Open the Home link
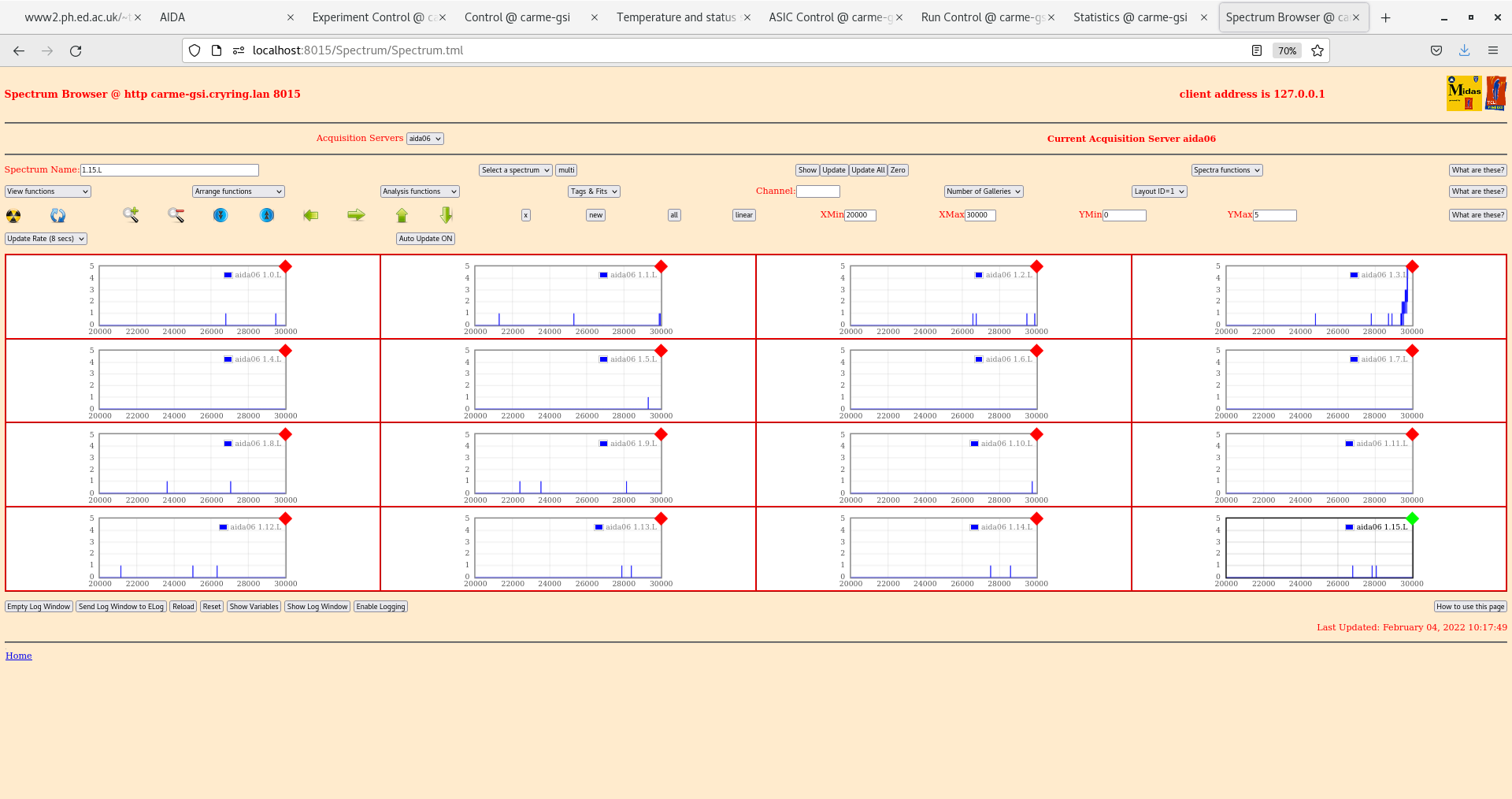1512x799 pixels. [18, 655]
